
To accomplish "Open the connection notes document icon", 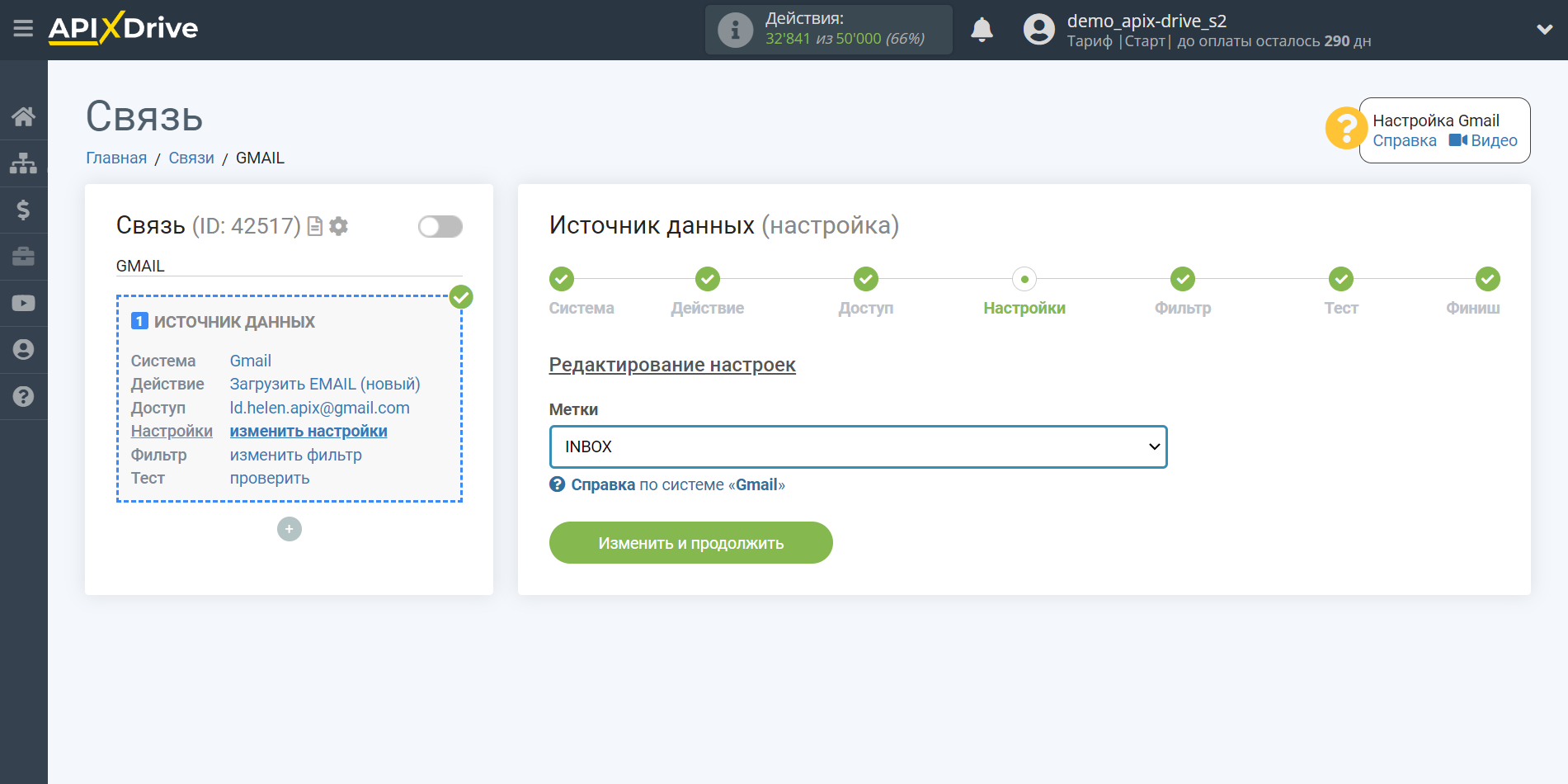I will click(314, 226).
